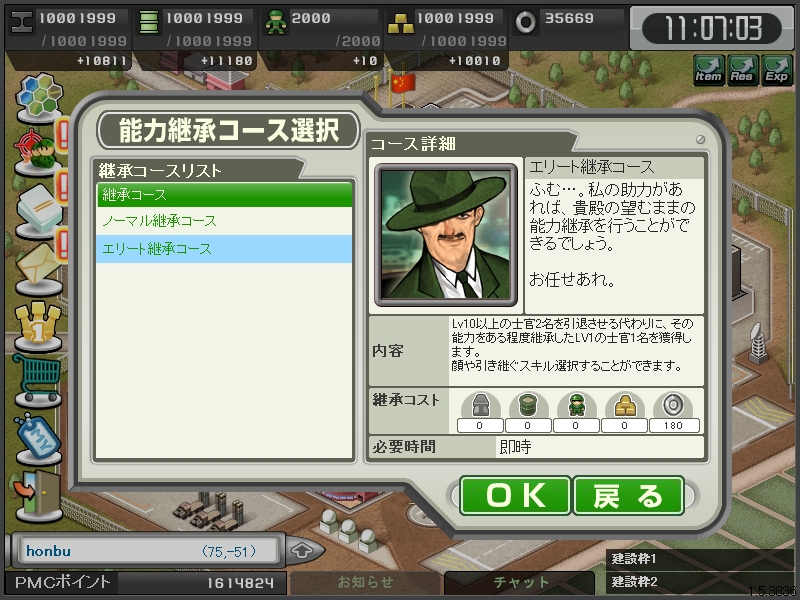This screenshot has height=600, width=800.
Task: Open the soldier target mission icon
Action: pos(37,152)
